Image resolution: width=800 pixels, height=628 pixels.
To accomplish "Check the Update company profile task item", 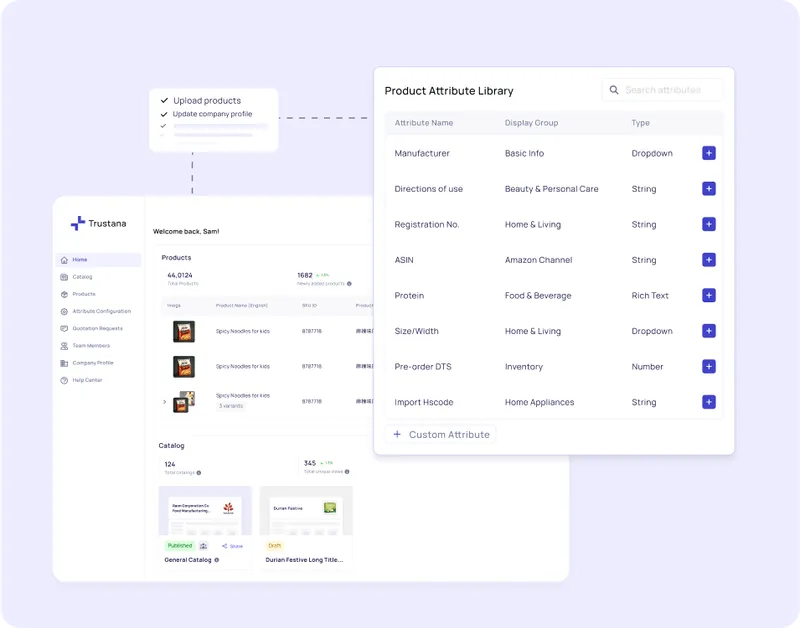I will 163,115.
